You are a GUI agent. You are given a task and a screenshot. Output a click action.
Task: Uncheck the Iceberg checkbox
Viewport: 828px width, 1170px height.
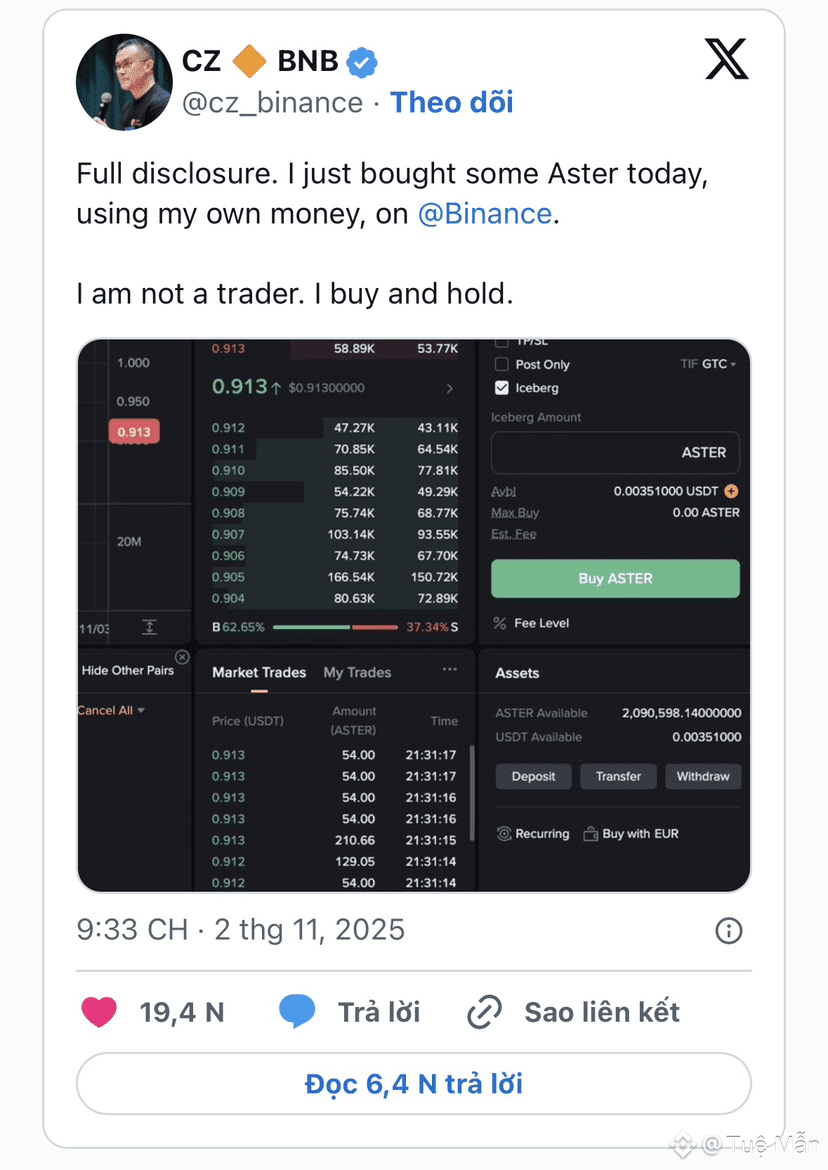point(502,388)
